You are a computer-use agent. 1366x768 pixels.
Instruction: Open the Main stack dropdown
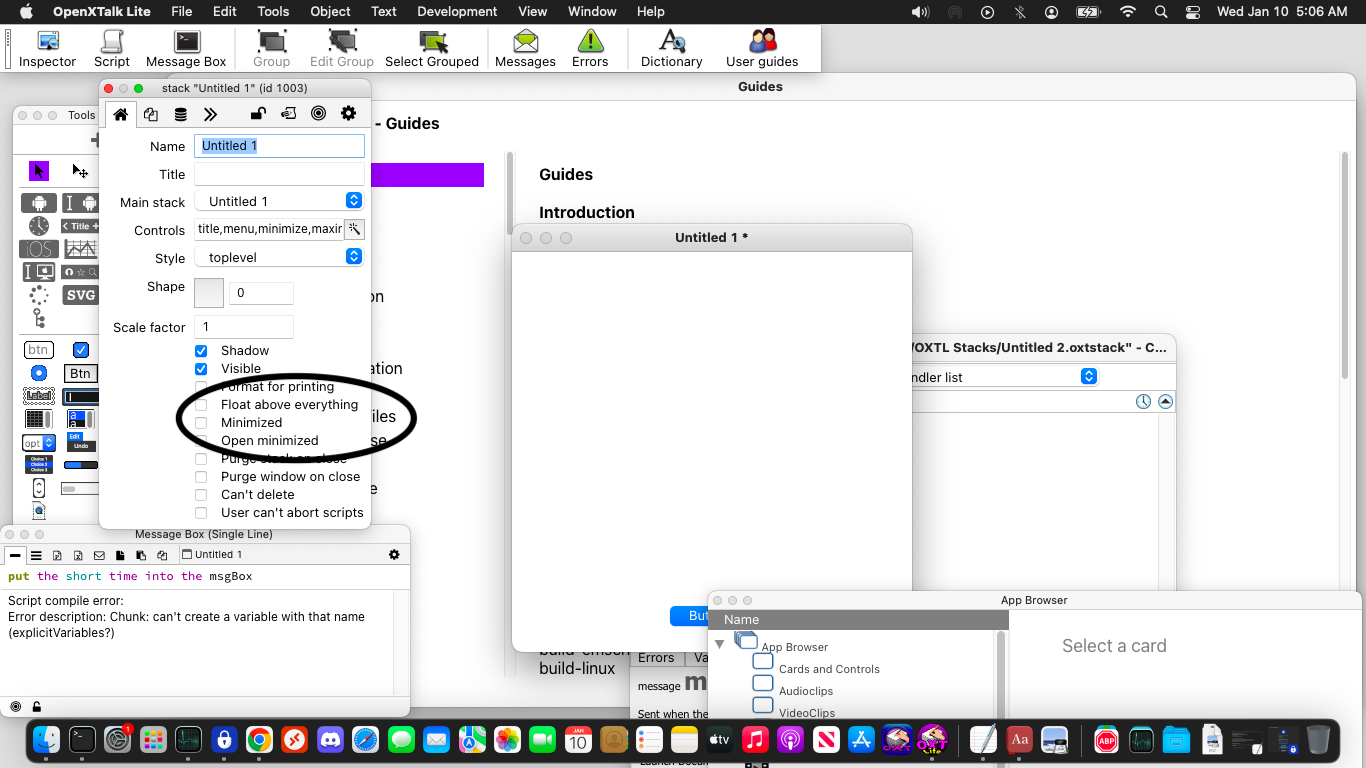click(279, 201)
